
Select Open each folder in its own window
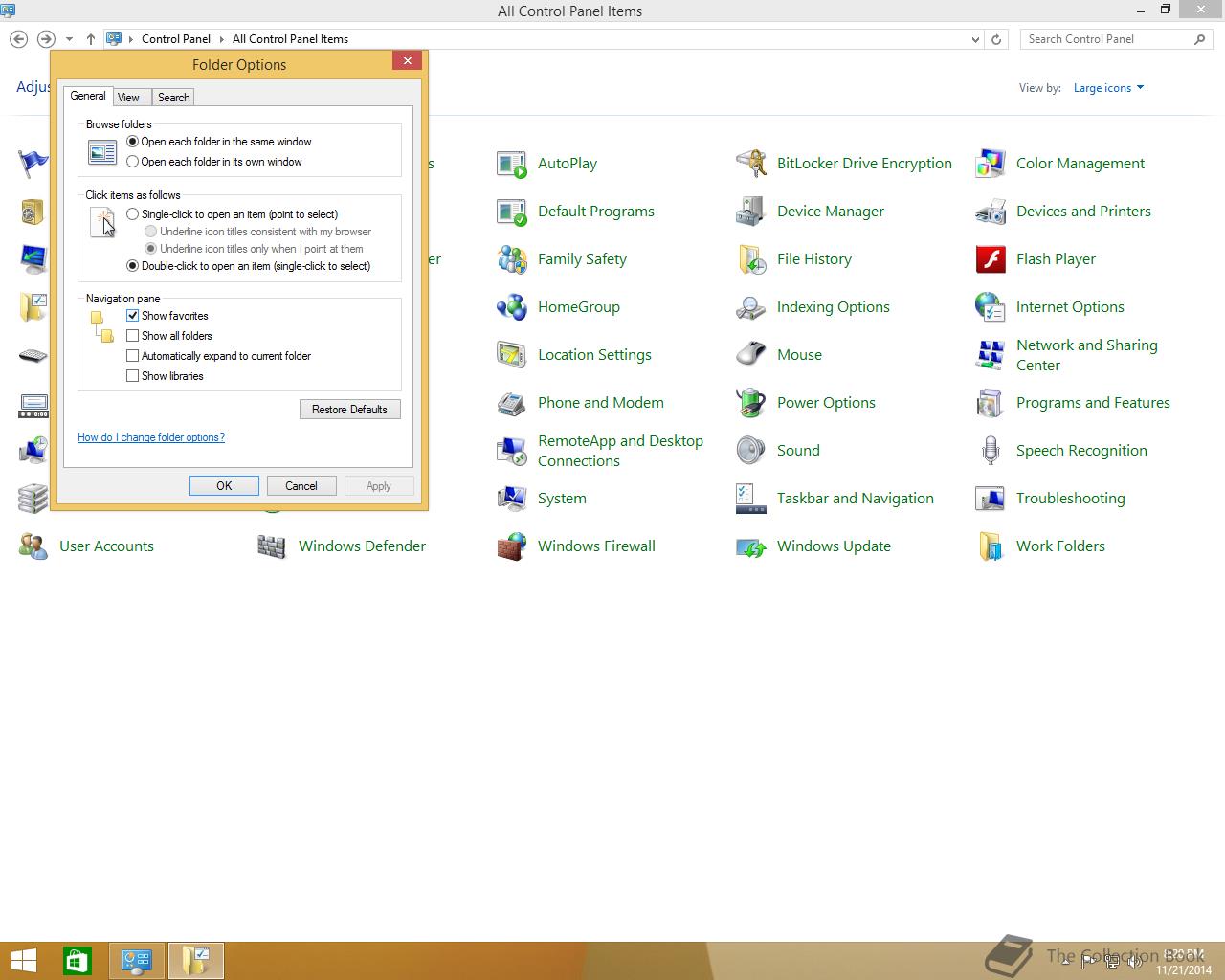pos(133,162)
